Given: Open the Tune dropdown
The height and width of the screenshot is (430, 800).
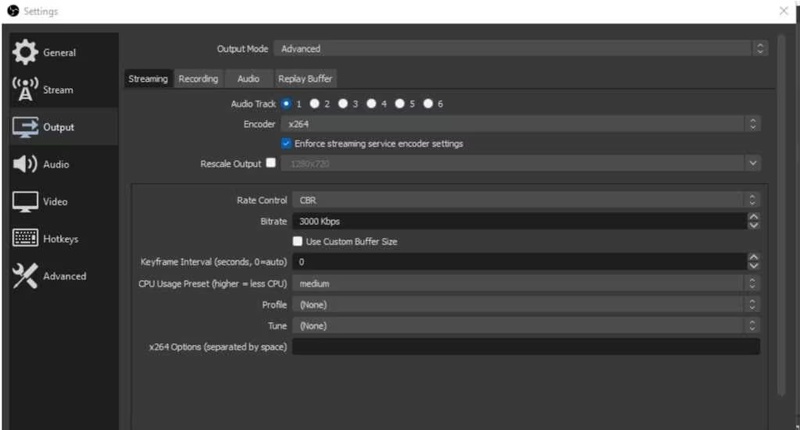Looking at the screenshot, I should [526, 325].
